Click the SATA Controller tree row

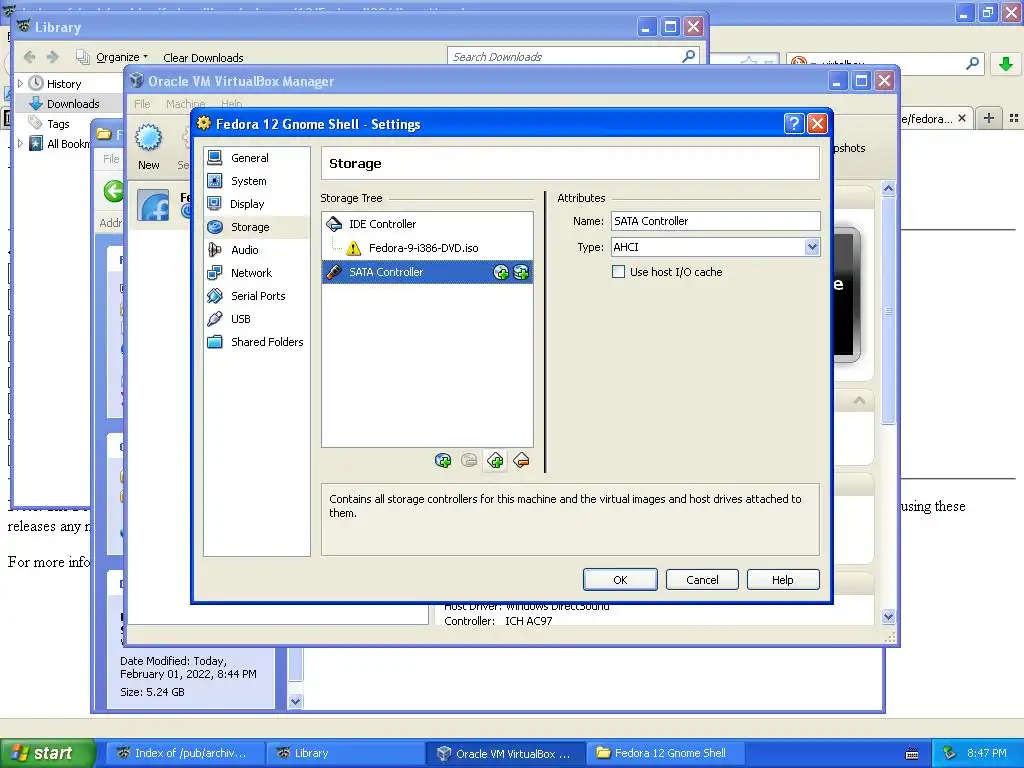(x=427, y=272)
